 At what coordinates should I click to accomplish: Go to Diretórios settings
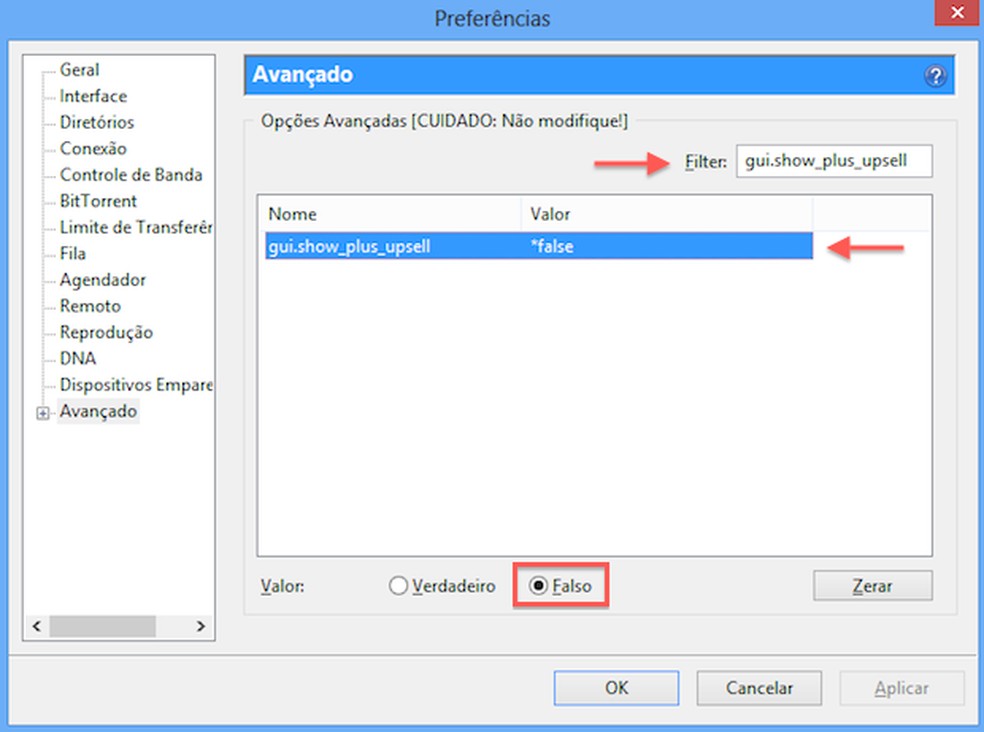[97, 122]
